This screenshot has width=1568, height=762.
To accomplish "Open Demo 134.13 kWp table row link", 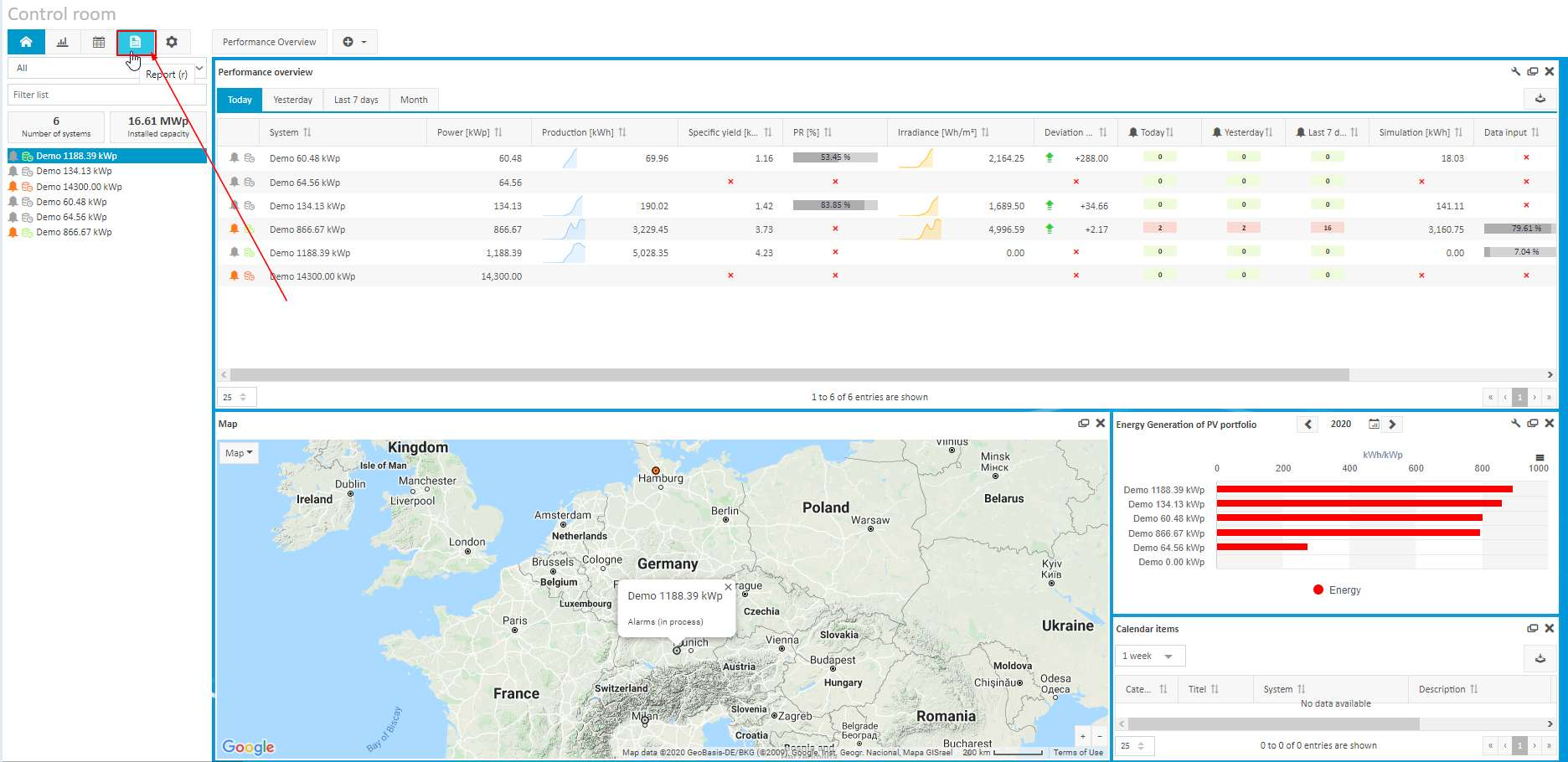I will coord(307,206).
